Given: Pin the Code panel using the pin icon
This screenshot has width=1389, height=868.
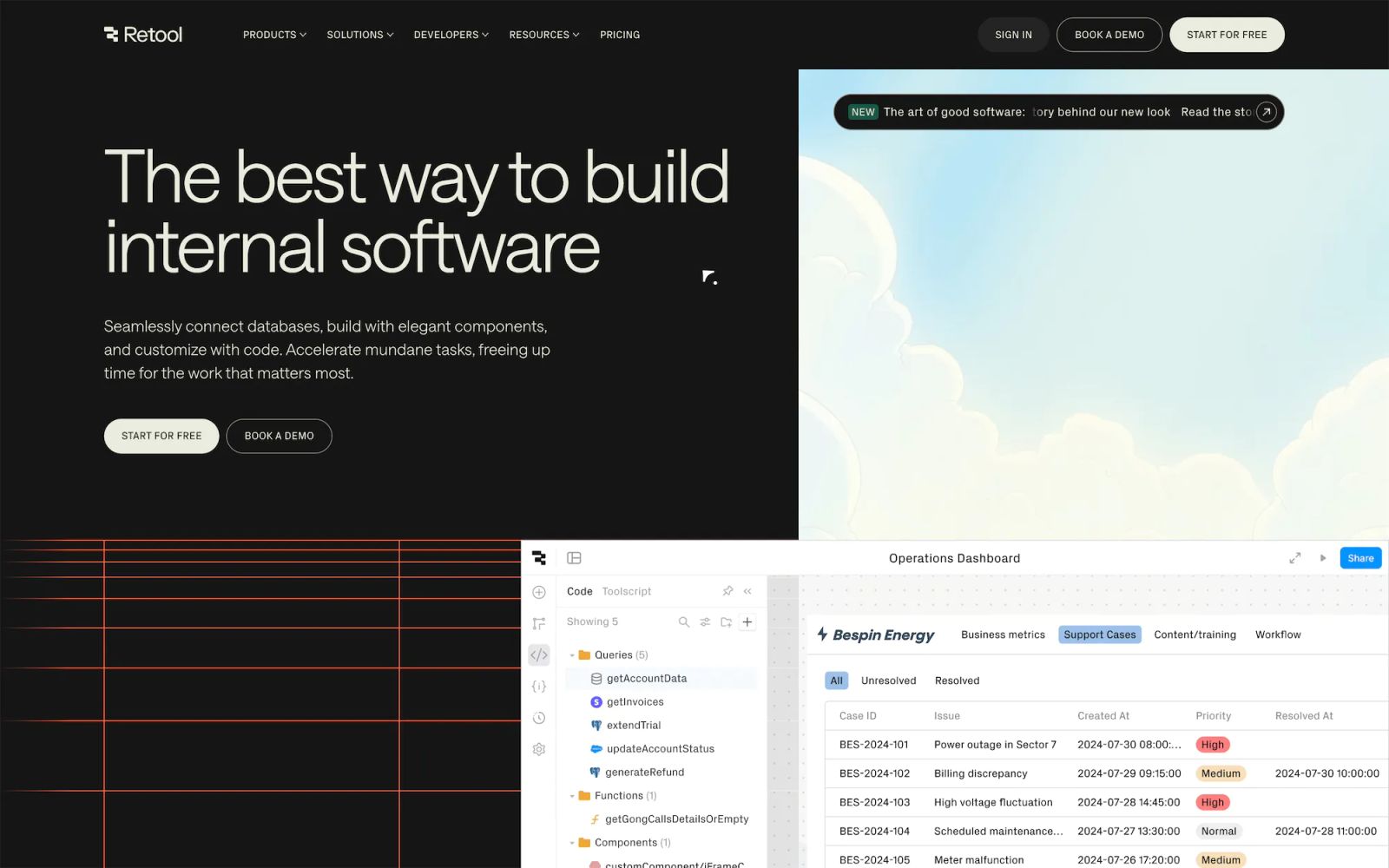Looking at the screenshot, I should [x=727, y=591].
